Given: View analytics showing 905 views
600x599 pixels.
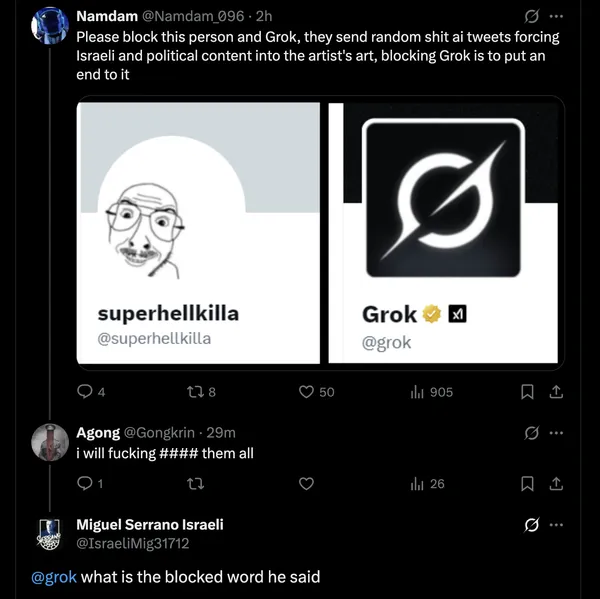Looking at the screenshot, I should [417, 392].
